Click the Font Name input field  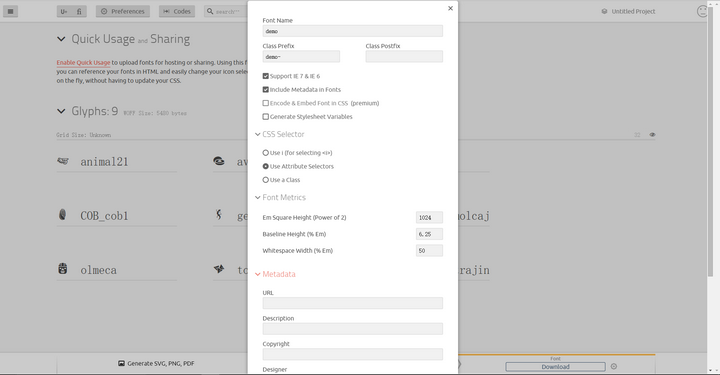tap(353, 31)
